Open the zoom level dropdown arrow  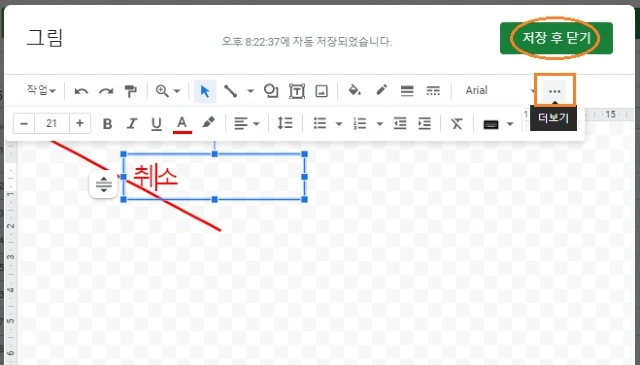(177, 91)
